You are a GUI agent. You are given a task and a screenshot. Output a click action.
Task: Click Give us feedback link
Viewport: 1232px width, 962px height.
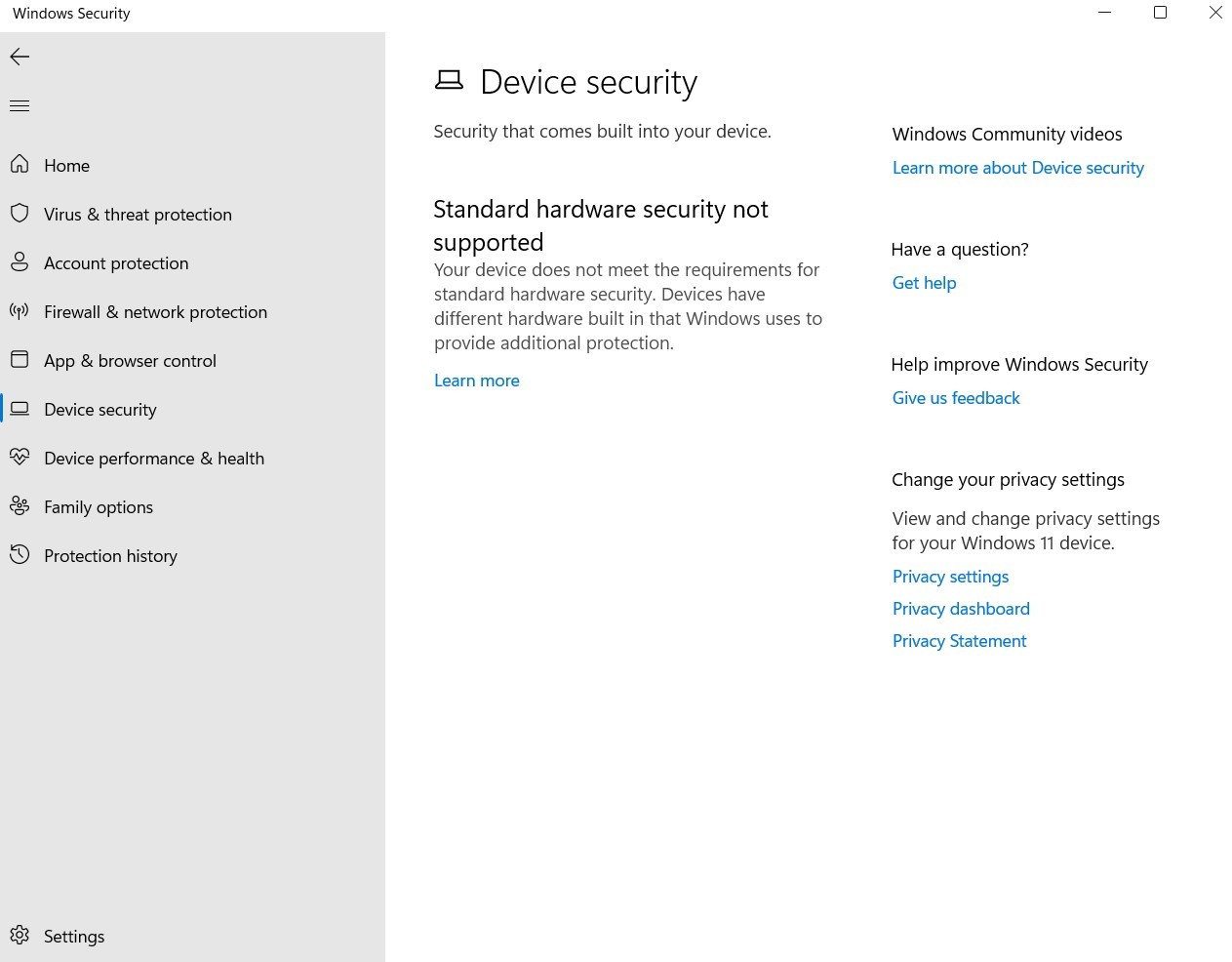point(956,398)
